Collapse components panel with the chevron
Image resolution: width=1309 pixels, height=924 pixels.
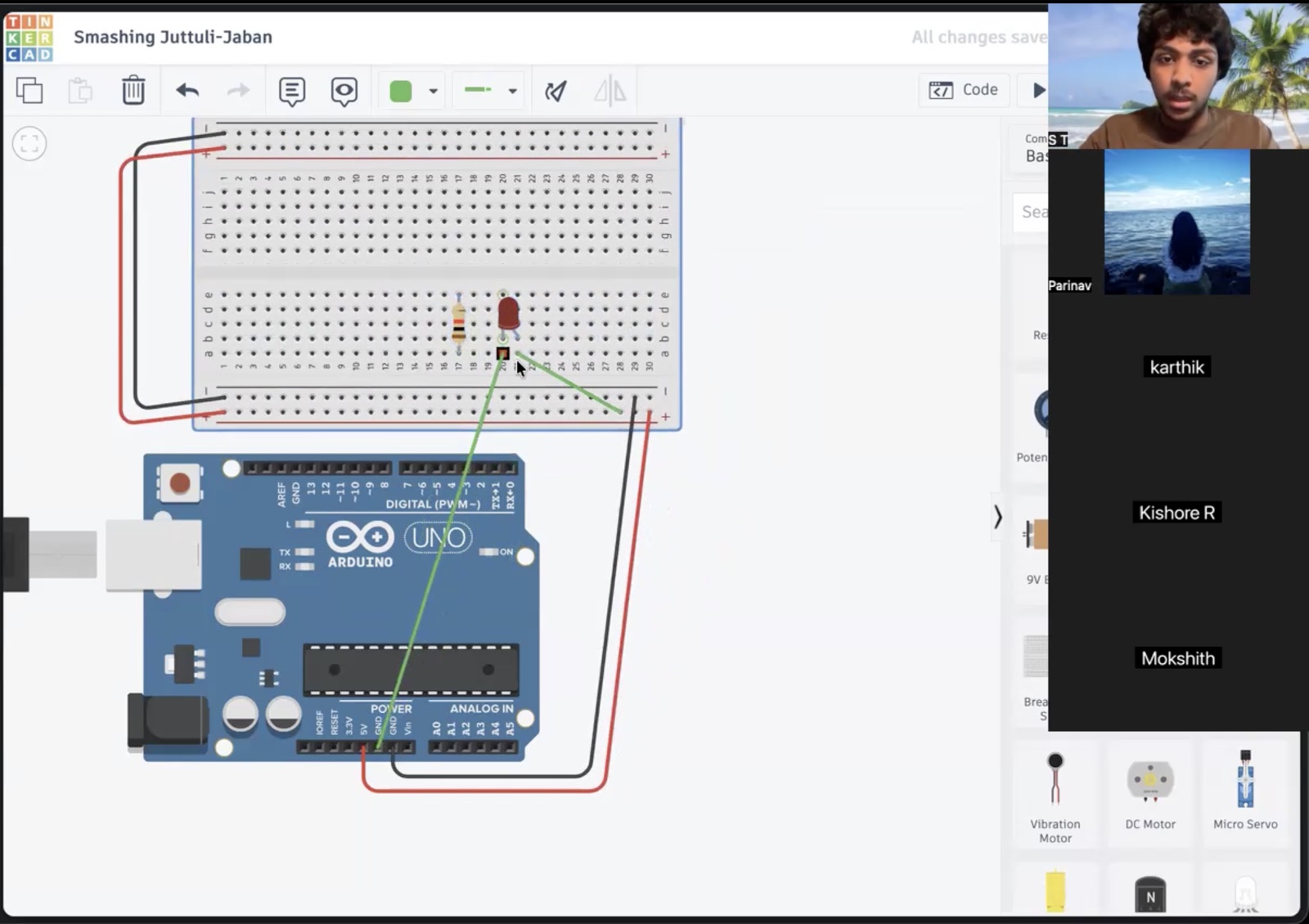click(x=997, y=517)
